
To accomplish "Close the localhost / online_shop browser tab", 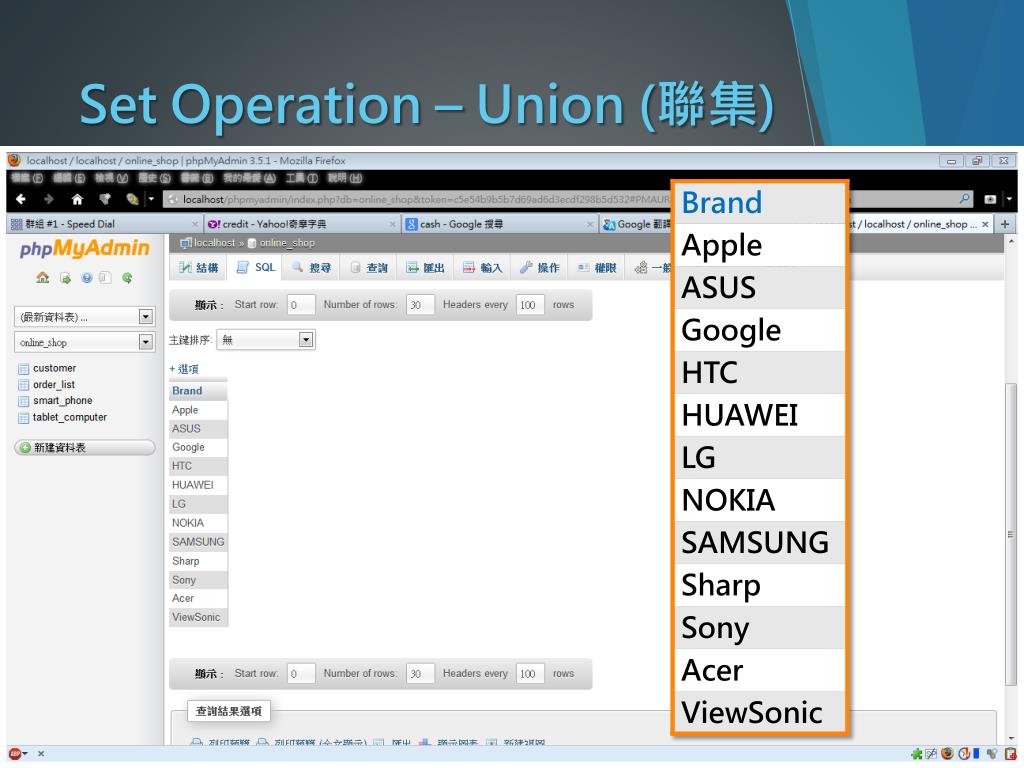I will point(985,224).
